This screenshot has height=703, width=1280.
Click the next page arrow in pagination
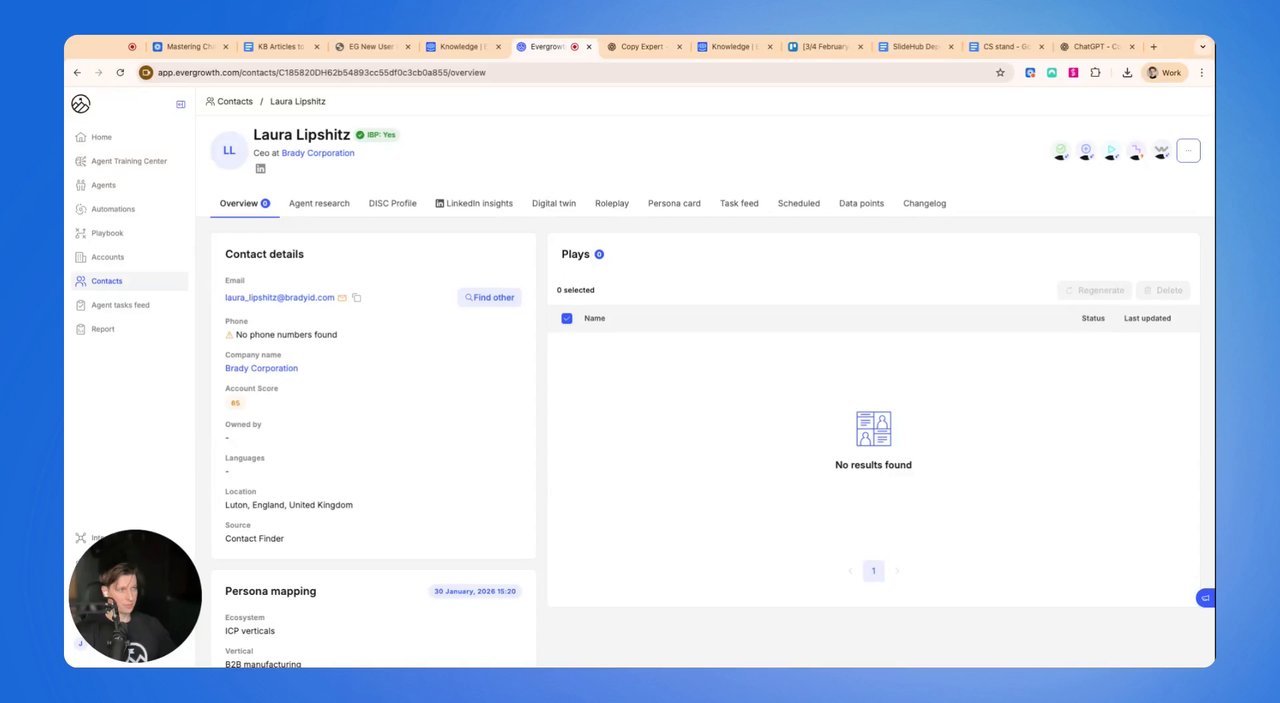click(897, 571)
